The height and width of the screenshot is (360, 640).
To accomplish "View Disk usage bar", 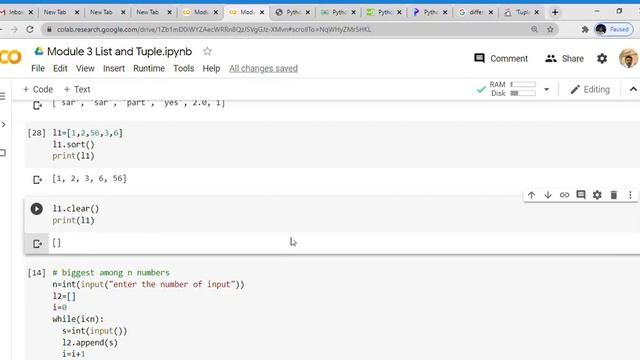I will pyautogui.click(x=523, y=93).
